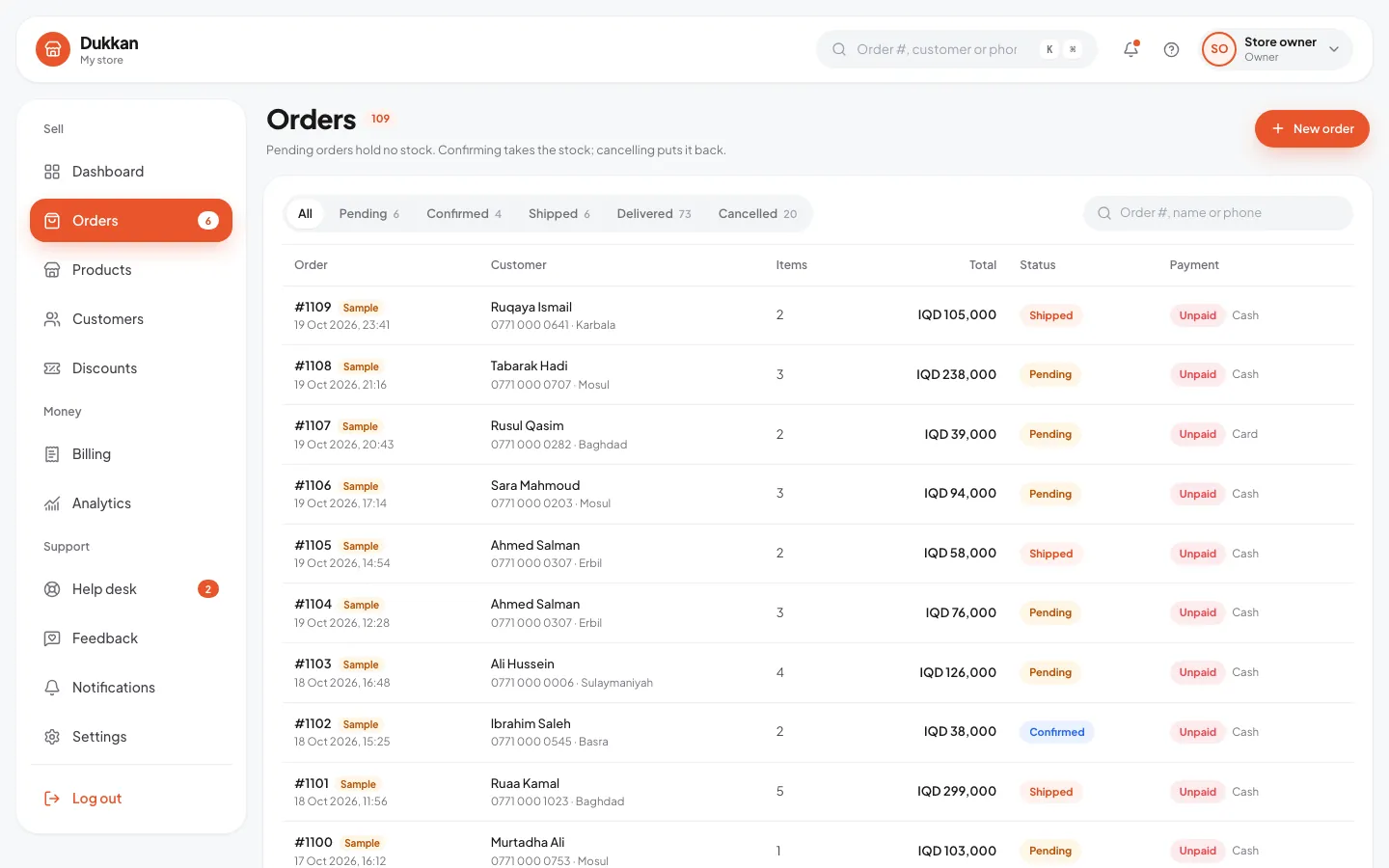Click the Sample tag on order #1100
The width and height of the screenshot is (1389, 868).
(x=362, y=844)
